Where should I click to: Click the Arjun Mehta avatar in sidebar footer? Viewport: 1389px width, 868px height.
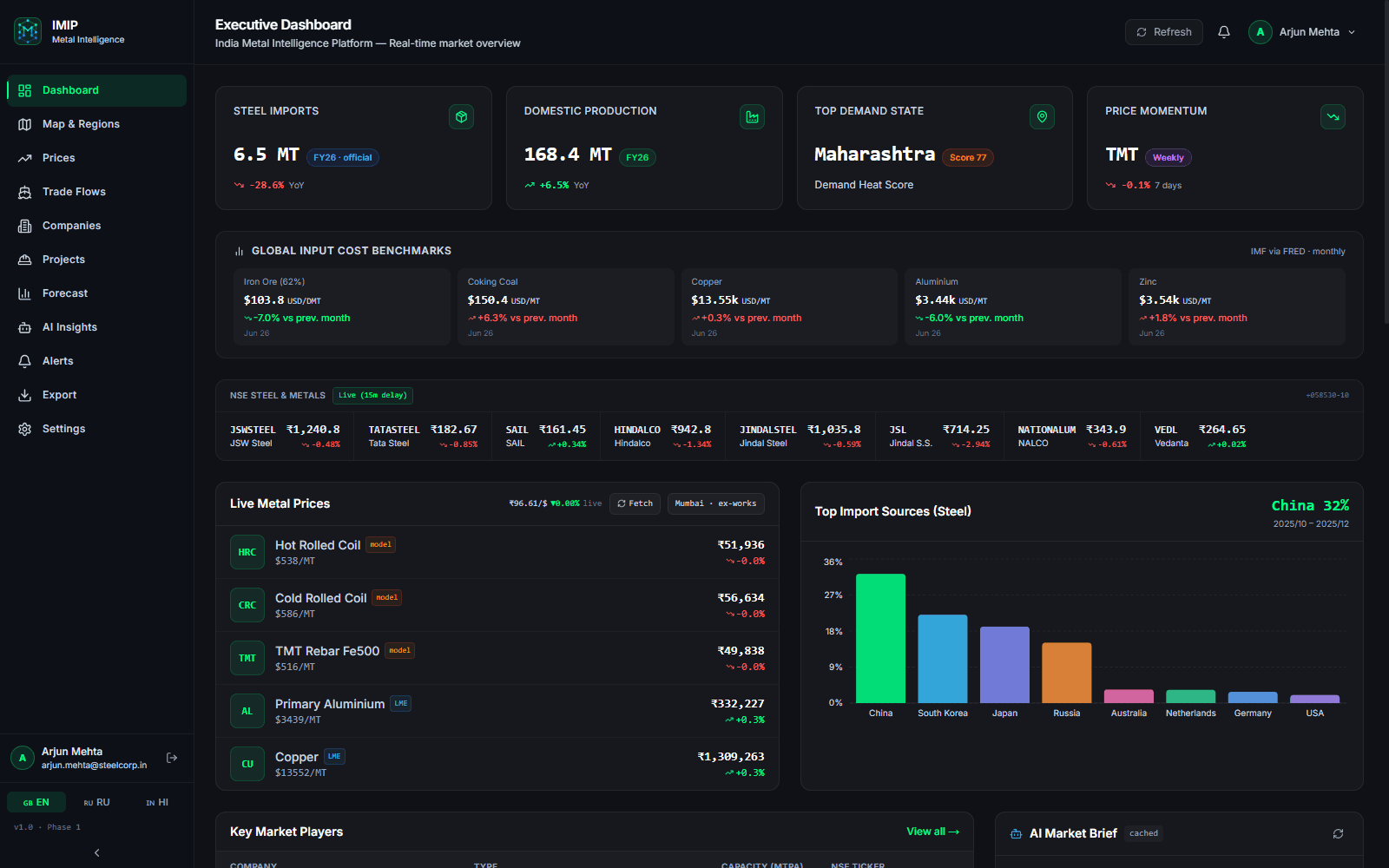pyautogui.click(x=23, y=758)
